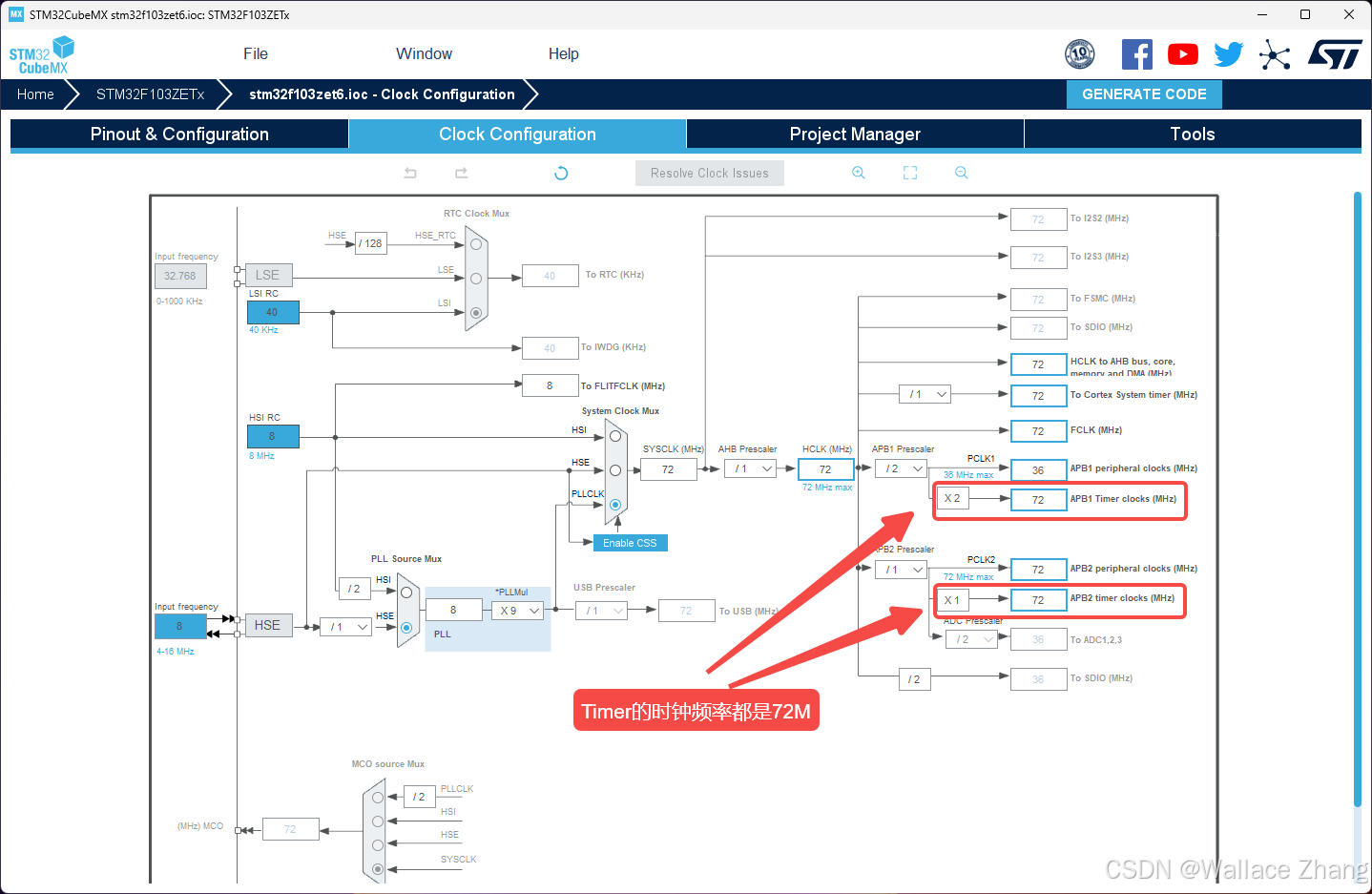Select HSI as System Clock Mux source
Viewport: 1372px width, 894px height.
pyautogui.click(x=615, y=436)
